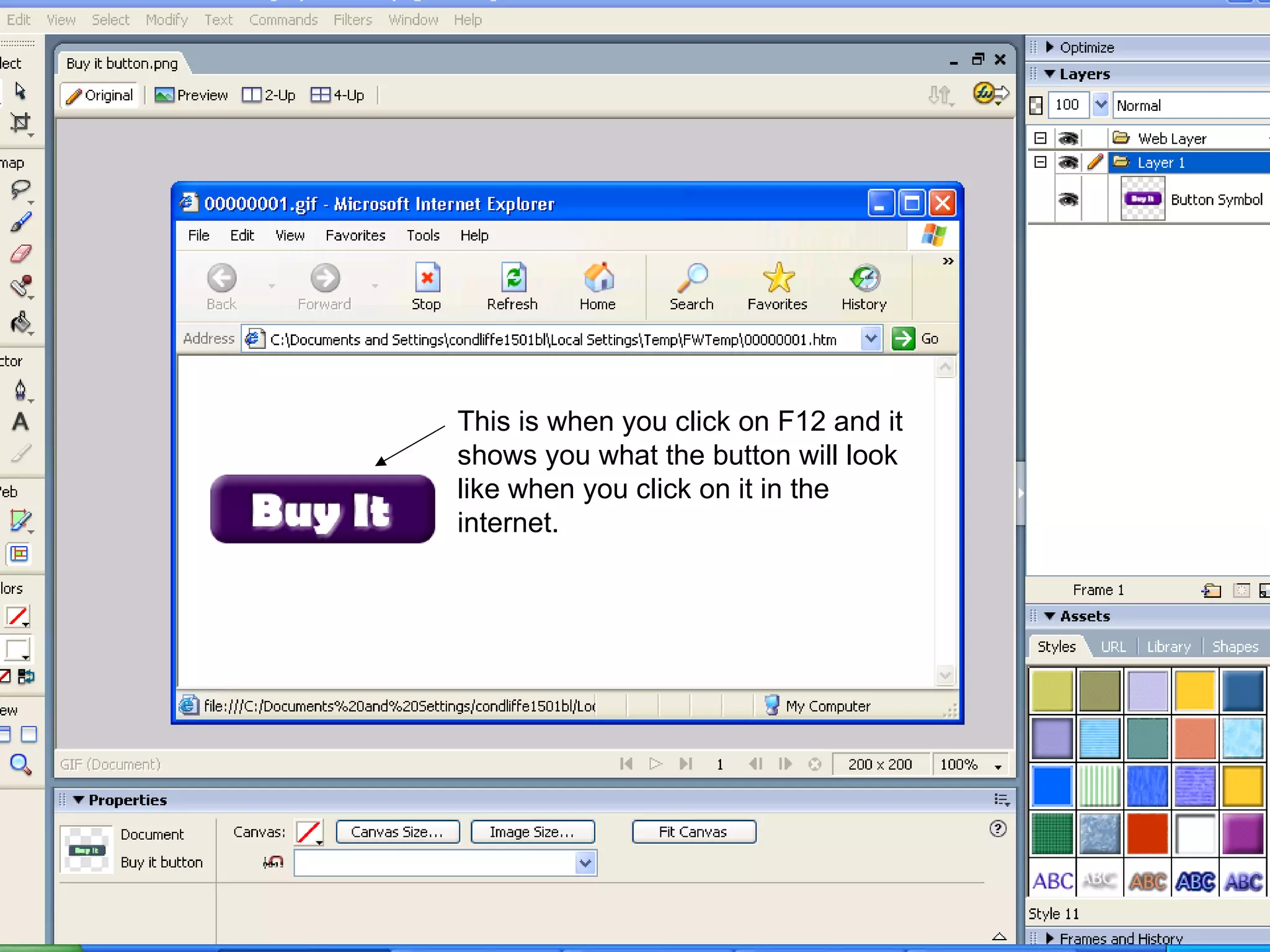This screenshot has width=1270, height=952.
Task: Open the Internet Explorer address bar dropdown
Action: point(871,338)
